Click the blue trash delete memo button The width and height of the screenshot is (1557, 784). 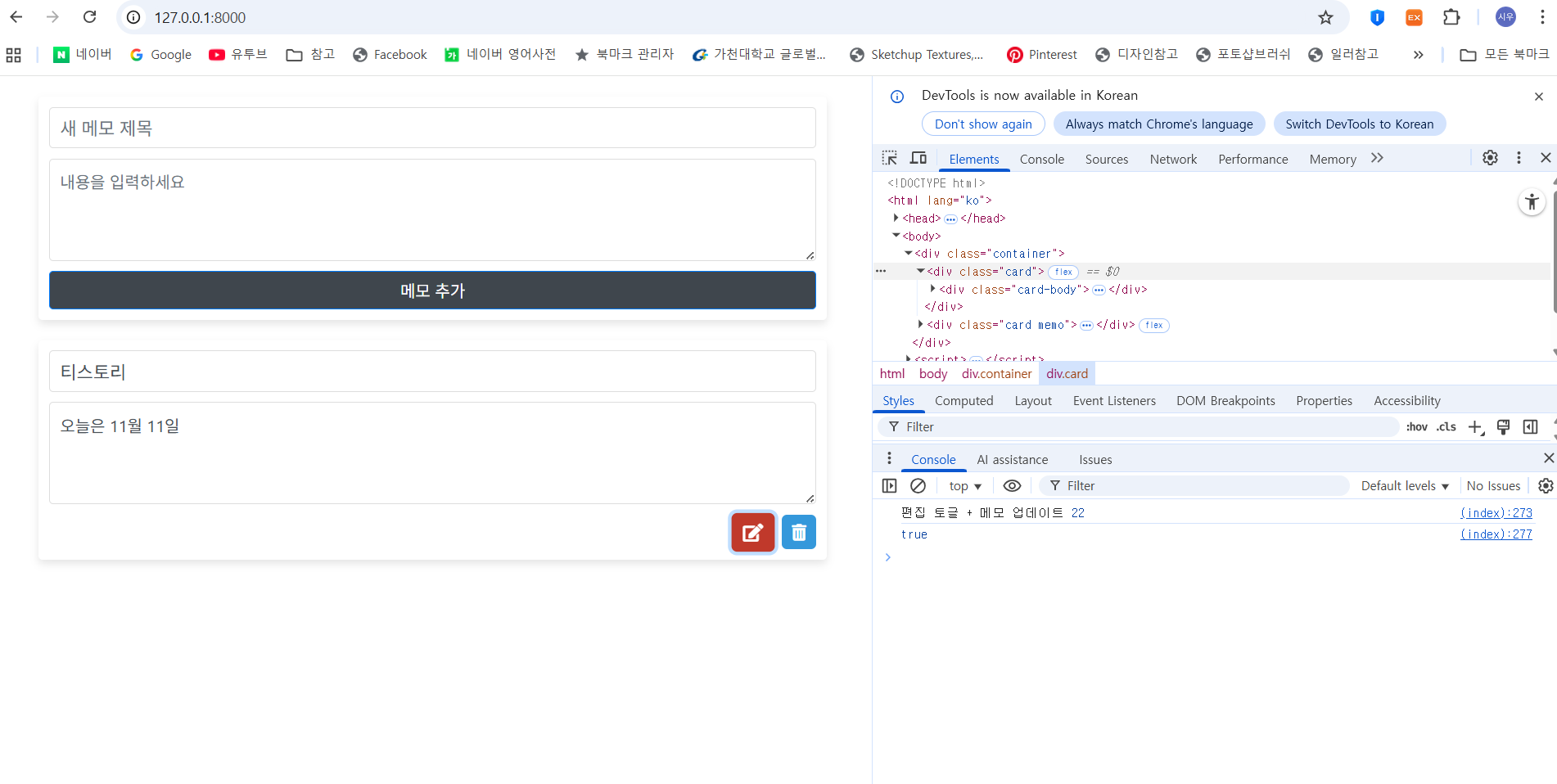[x=799, y=533]
